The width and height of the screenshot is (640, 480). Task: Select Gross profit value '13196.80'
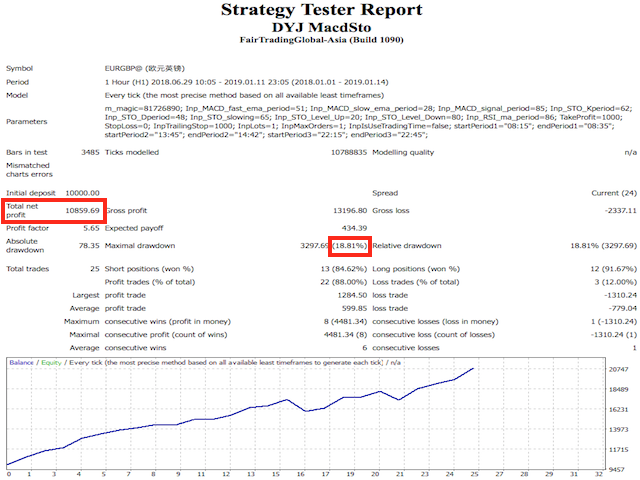(x=350, y=211)
